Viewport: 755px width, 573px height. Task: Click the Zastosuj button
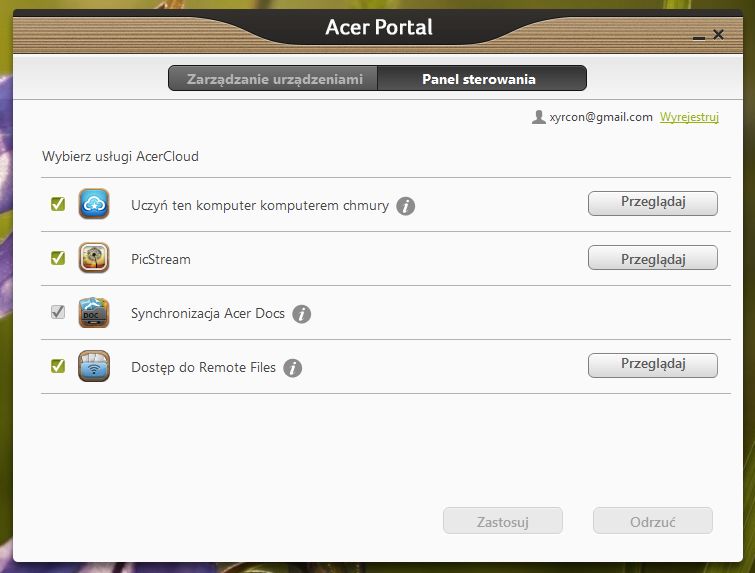tap(503, 521)
